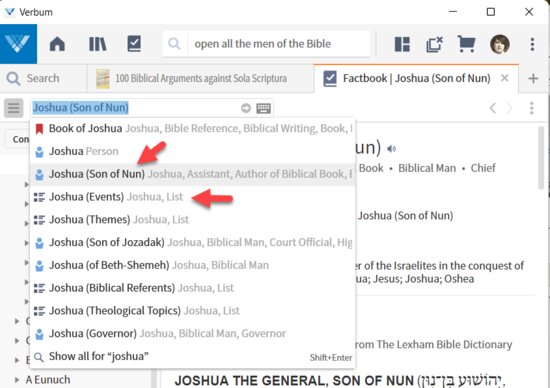Open the Home page icon
Viewport: 550px width, 388px height.
tap(57, 44)
